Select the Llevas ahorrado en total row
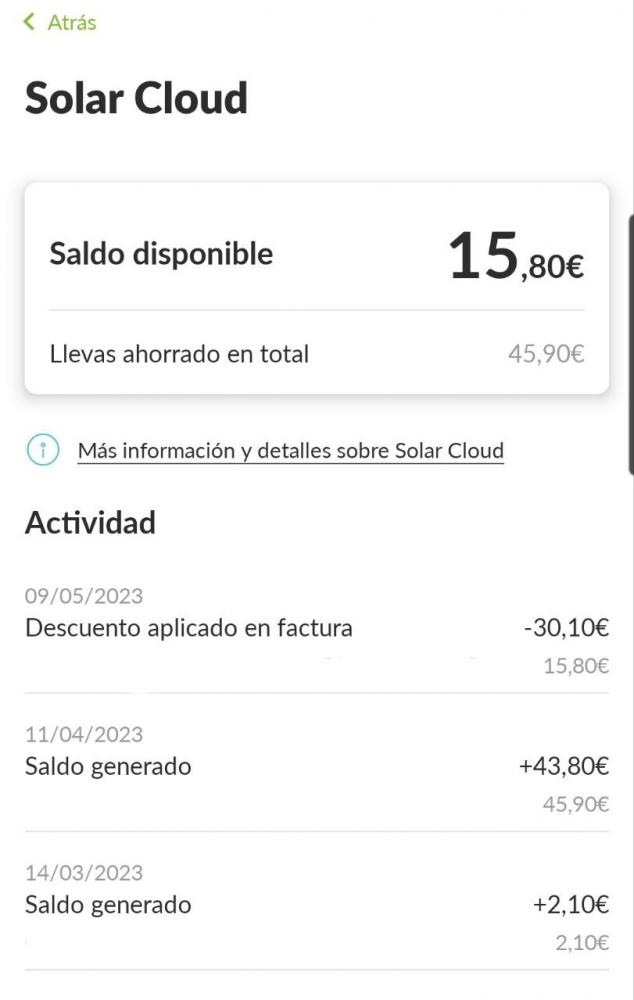This screenshot has width=634, height=1000. pyautogui.click(x=317, y=354)
